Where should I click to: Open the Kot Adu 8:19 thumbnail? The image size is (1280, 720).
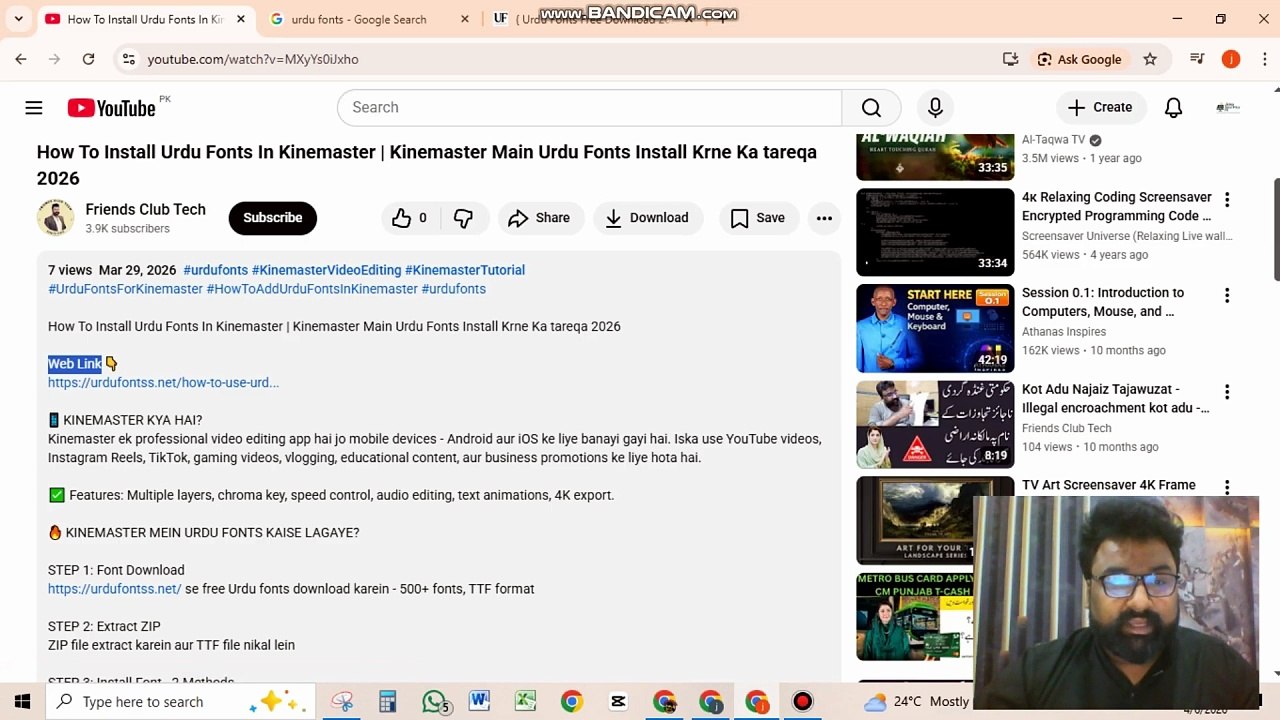tap(935, 424)
